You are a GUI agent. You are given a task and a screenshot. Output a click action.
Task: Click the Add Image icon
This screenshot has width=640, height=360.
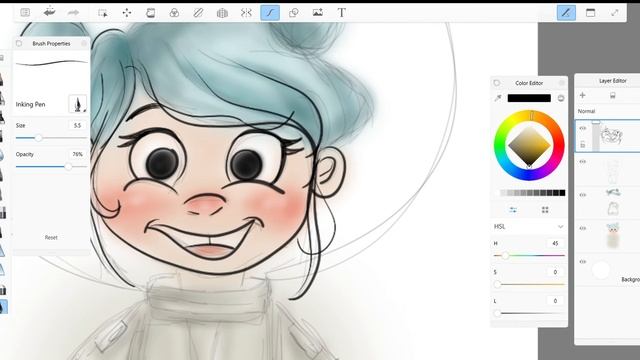pyautogui.click(x=318, y=13)
